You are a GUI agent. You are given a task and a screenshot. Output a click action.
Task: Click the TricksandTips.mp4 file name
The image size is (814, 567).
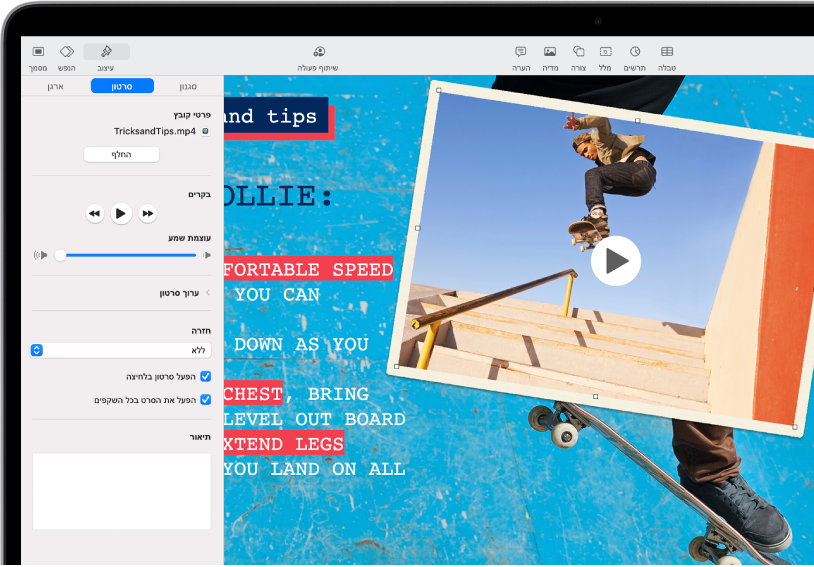point(155,131)
